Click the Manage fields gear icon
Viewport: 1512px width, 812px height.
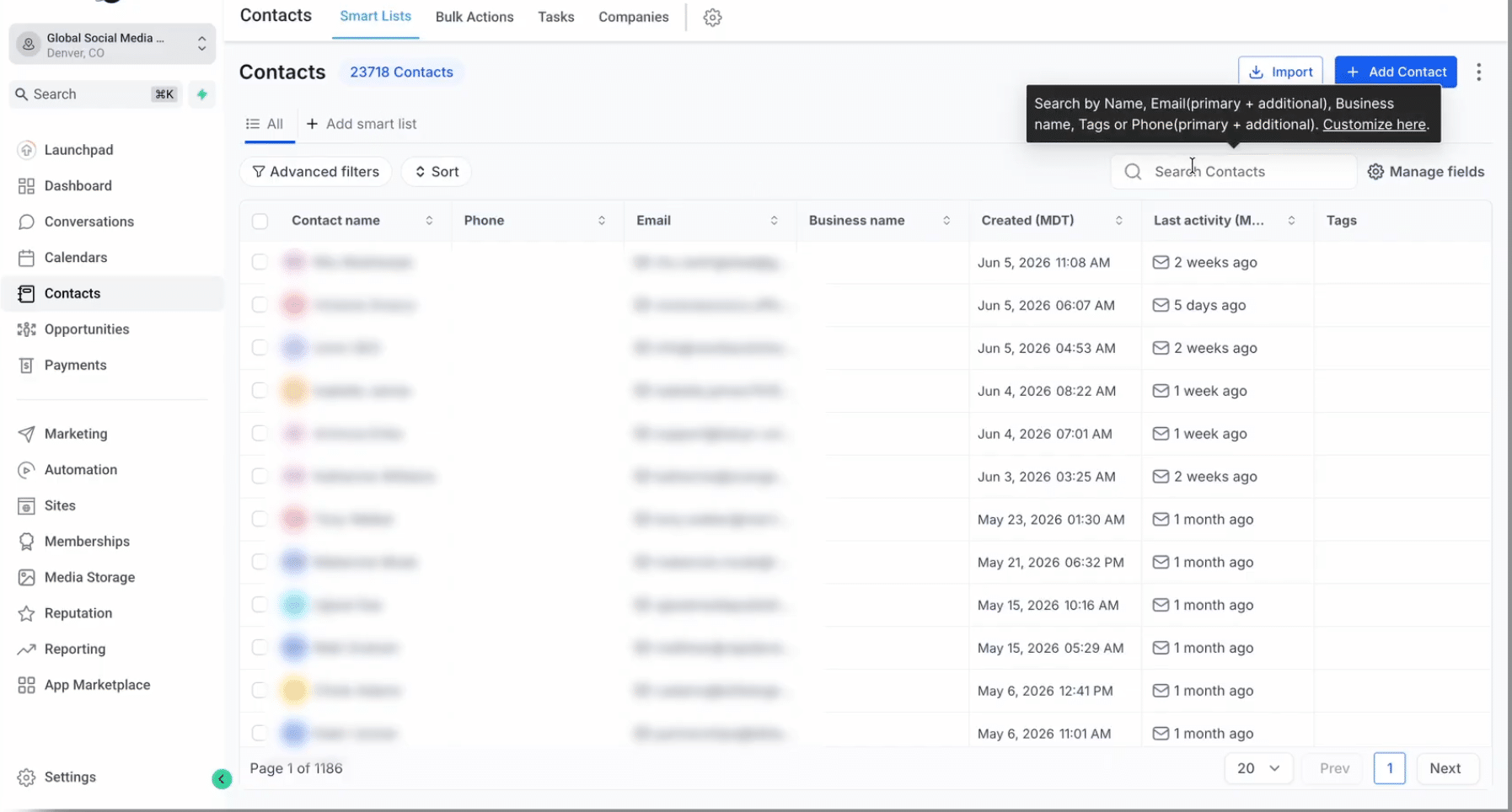pos(1375,172)
